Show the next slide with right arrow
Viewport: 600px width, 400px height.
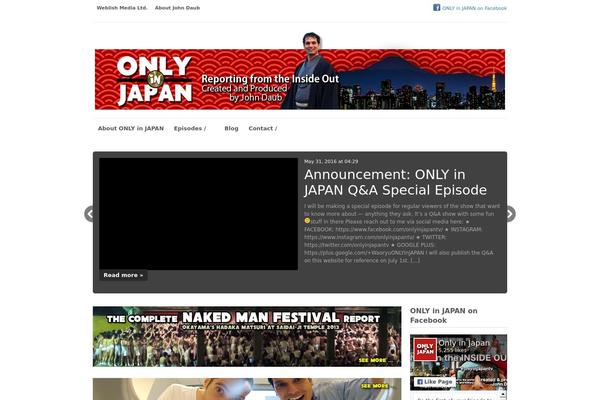[x=511, y=214]
